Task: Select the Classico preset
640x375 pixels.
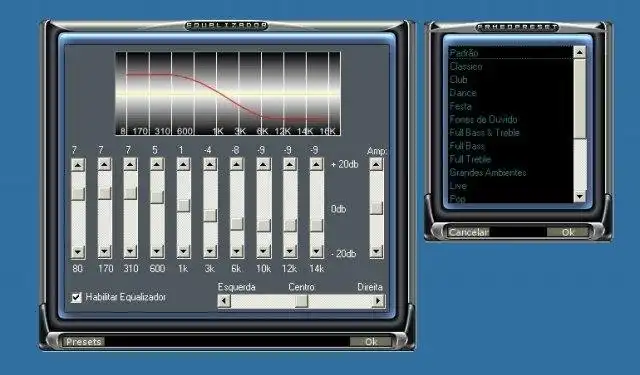Action: pyautogui.click(x=511, y=66)
